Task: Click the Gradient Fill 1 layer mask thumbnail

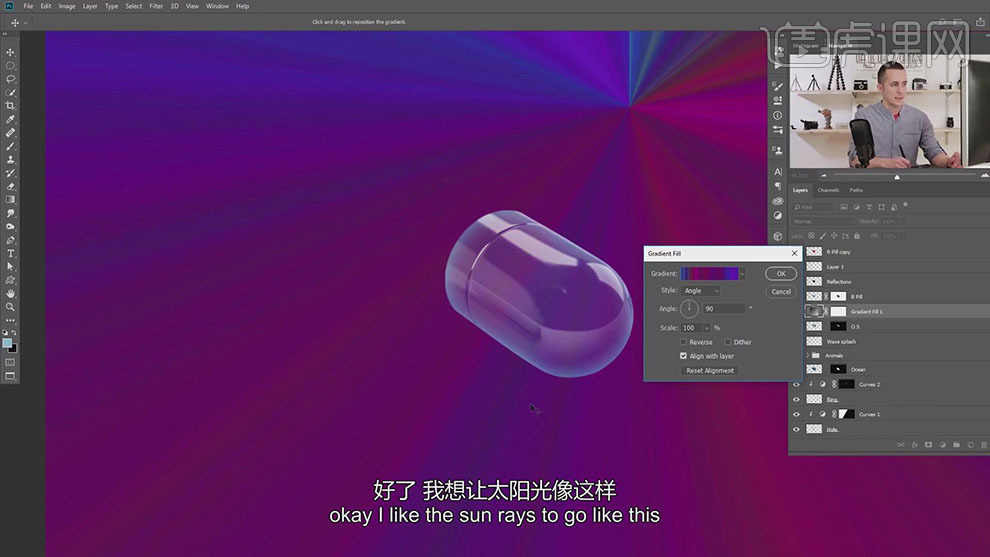Action: pos(838,311)
